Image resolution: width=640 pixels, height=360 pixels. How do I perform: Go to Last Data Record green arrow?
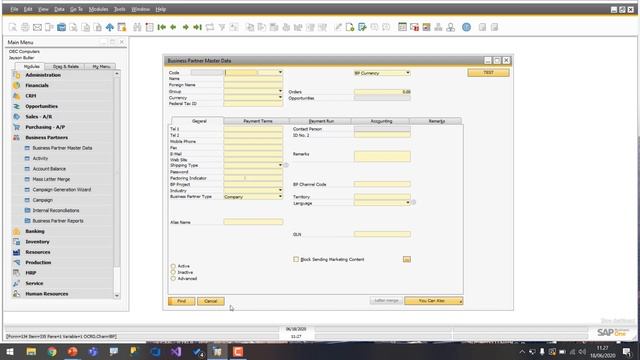(198, 27)
